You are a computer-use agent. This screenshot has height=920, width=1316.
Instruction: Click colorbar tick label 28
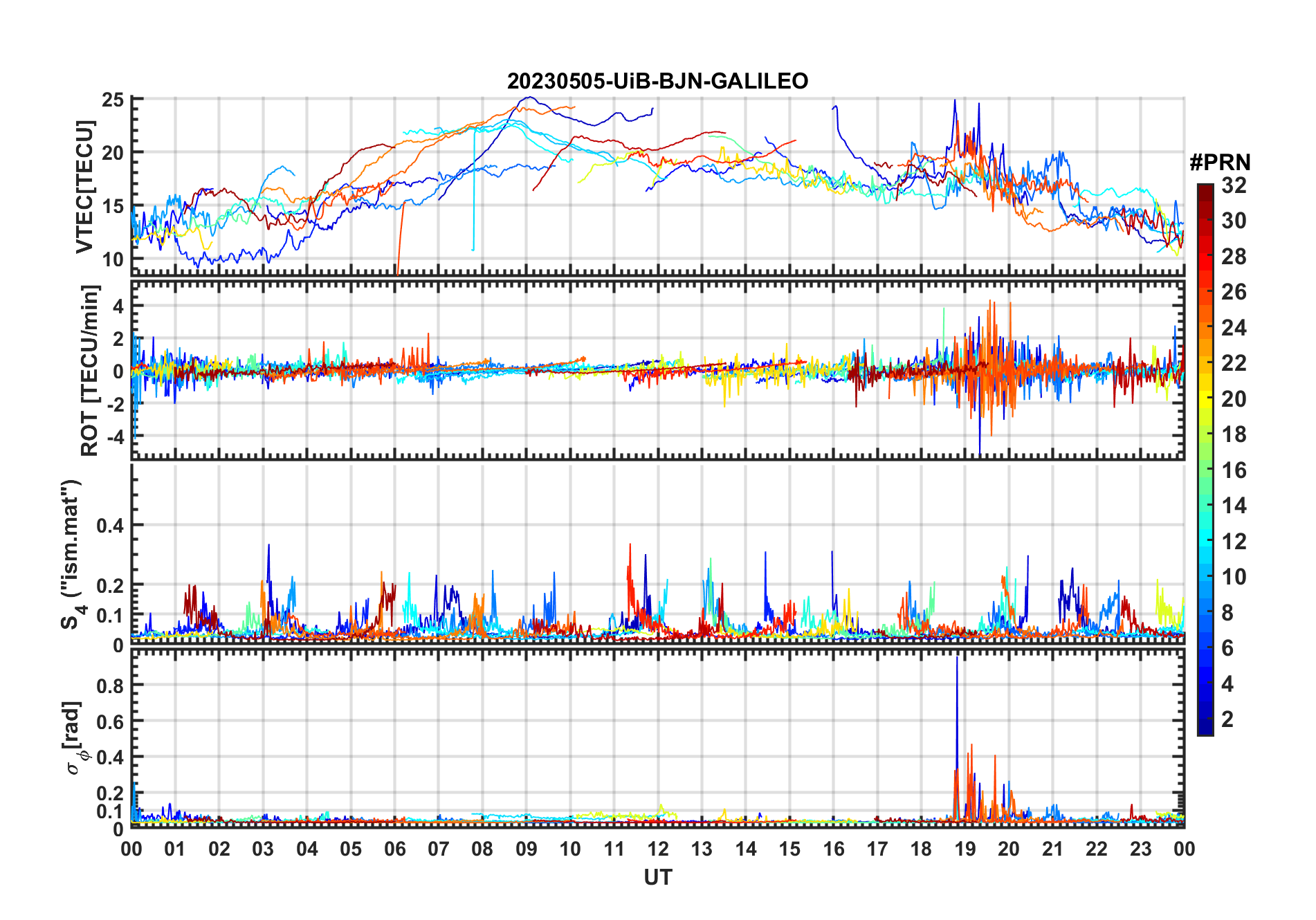(x=1234, y=257)
